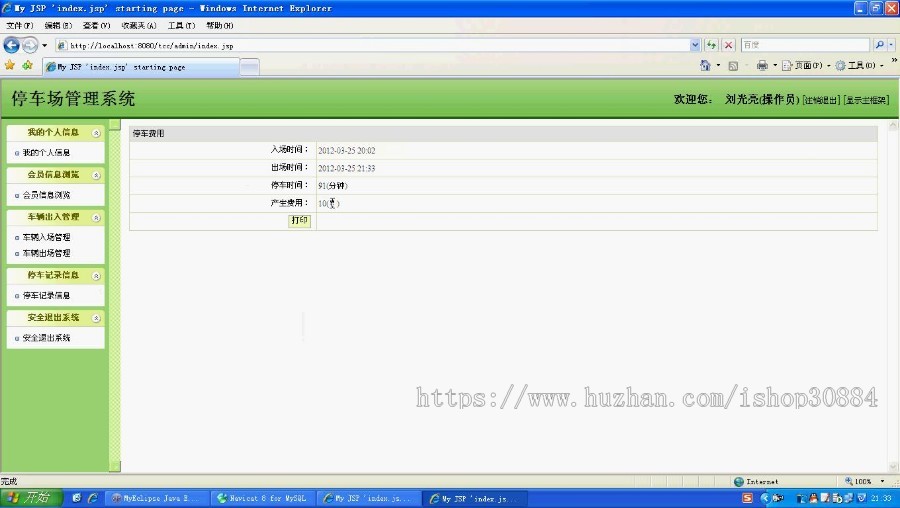
Task: Click the RSS feeds icon
Action: coord(733,66)
